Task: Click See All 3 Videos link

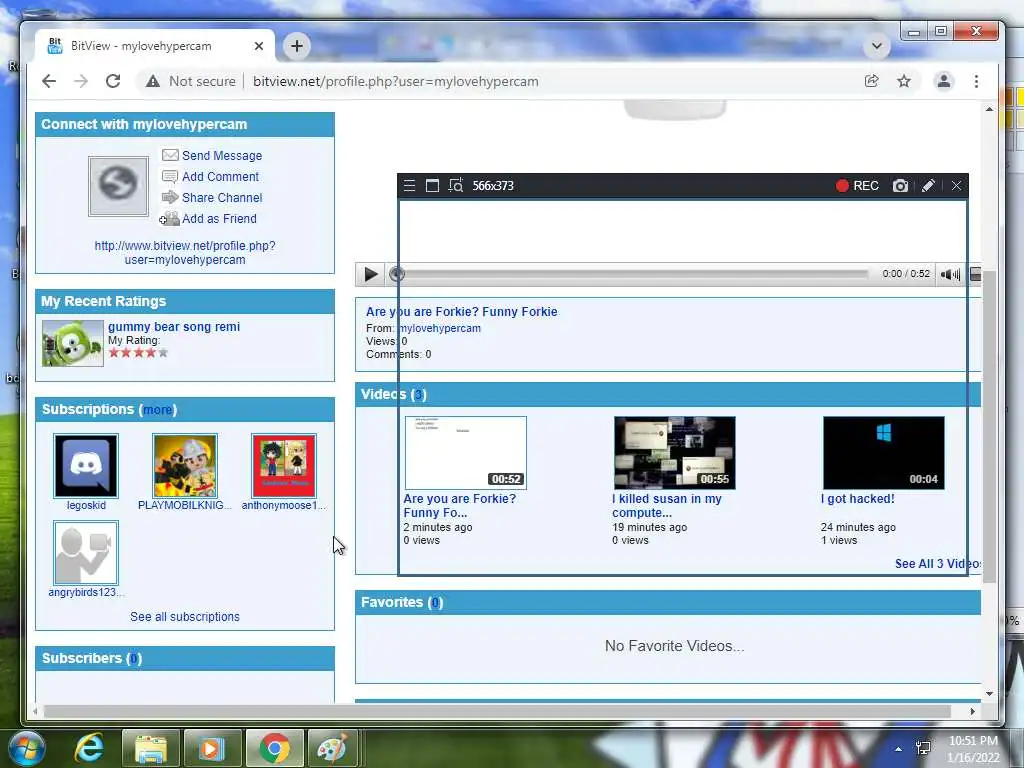Action: [938, 564]
